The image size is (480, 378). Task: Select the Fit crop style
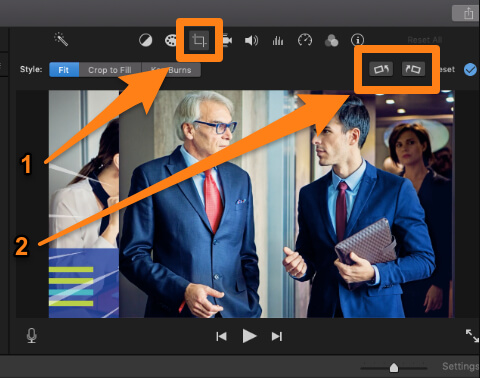pos(64,70)
